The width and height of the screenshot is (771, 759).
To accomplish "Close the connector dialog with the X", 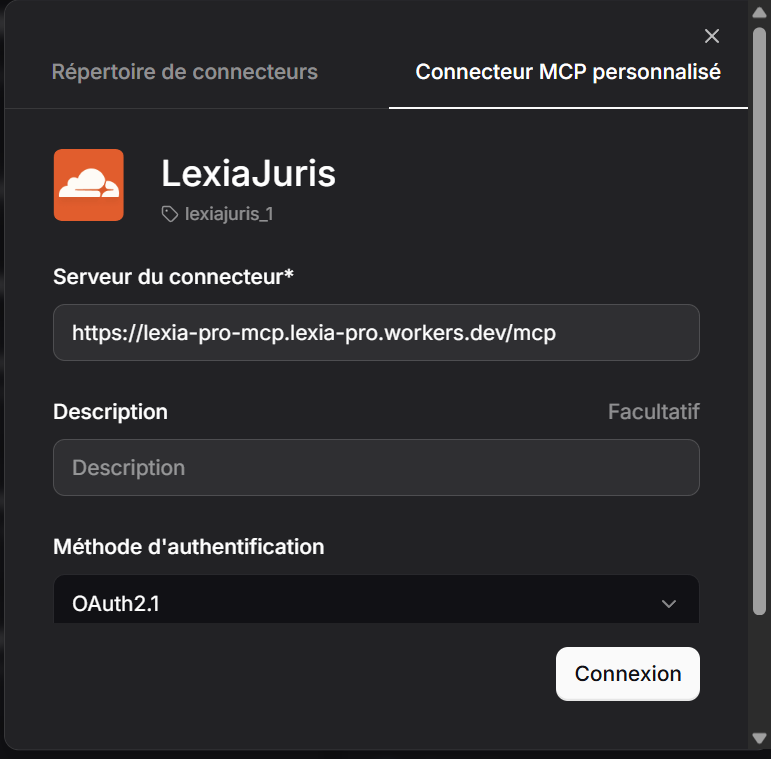I will [712, 36].
